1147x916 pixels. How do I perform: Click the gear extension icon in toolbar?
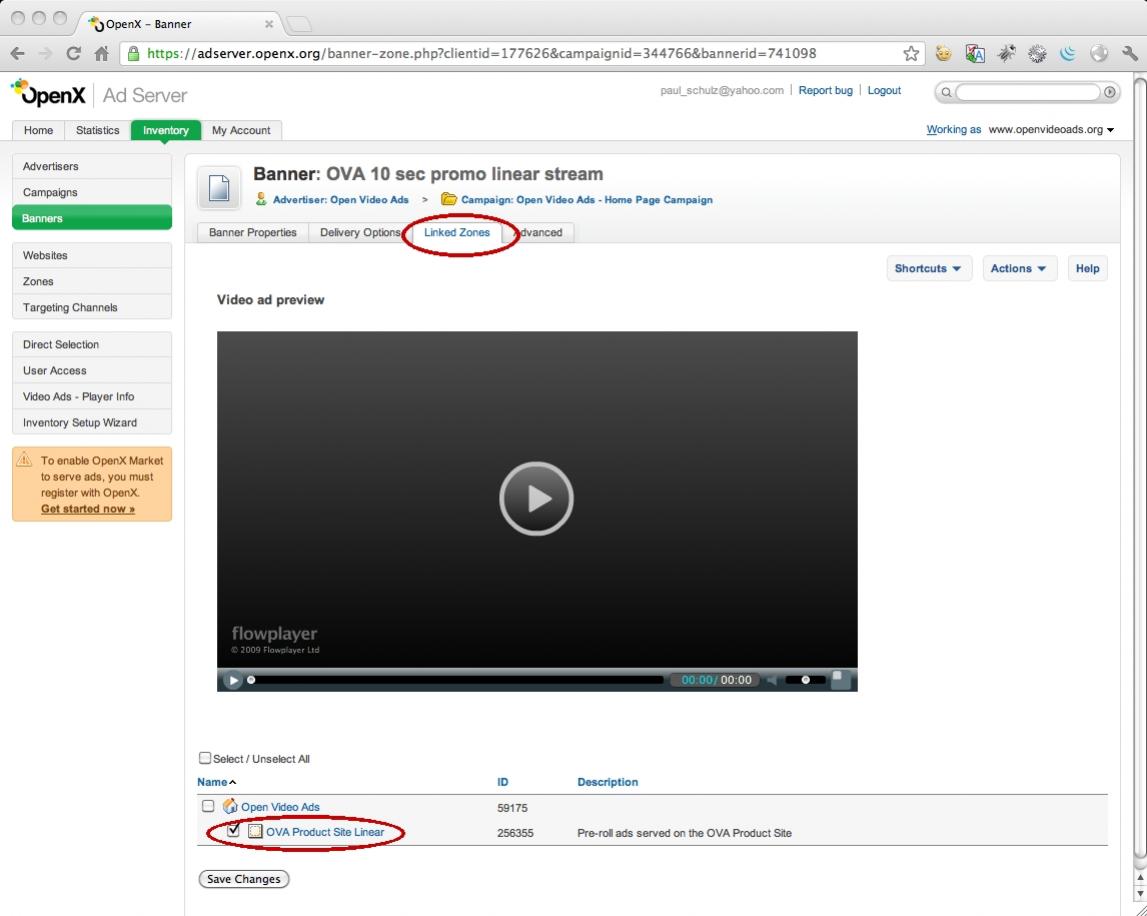coord(1037,53)
